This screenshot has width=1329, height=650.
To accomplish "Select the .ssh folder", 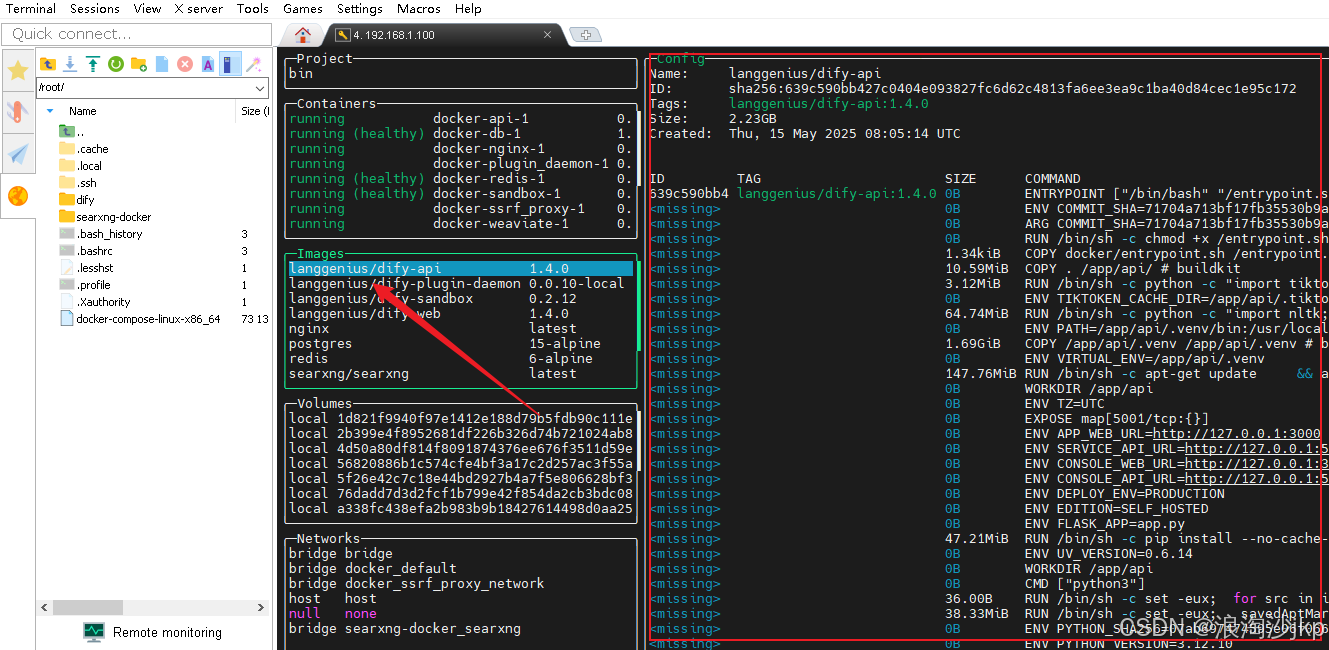I will click(x=78, y=183).
